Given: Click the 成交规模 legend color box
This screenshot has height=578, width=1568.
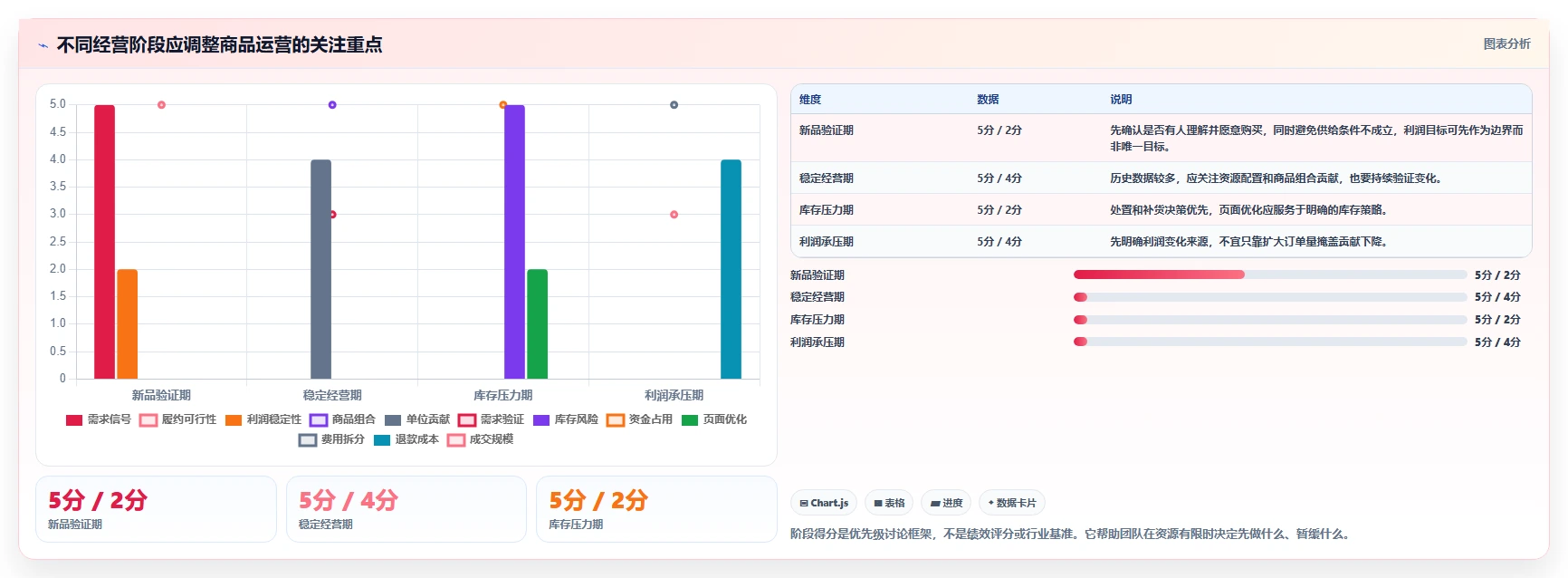Looking at the screenshot, I should [x=456, y=440].
